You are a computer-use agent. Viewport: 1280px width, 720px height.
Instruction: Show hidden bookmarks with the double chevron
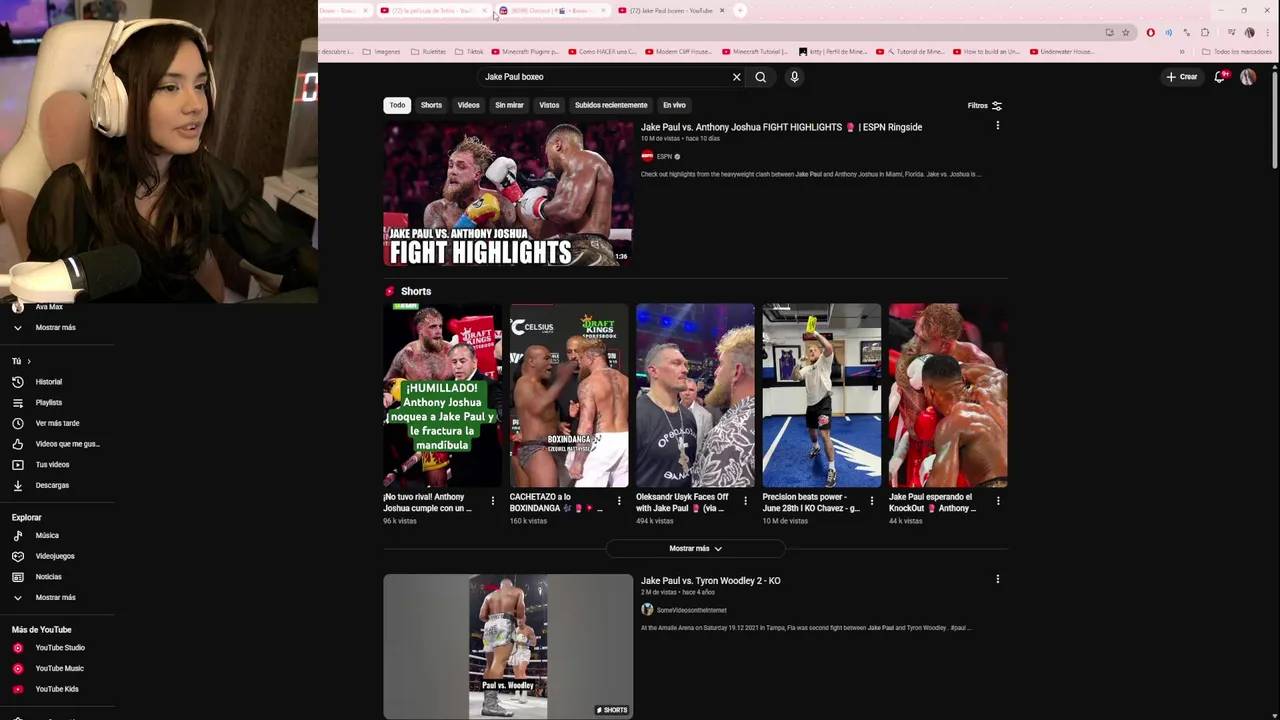1182,51
